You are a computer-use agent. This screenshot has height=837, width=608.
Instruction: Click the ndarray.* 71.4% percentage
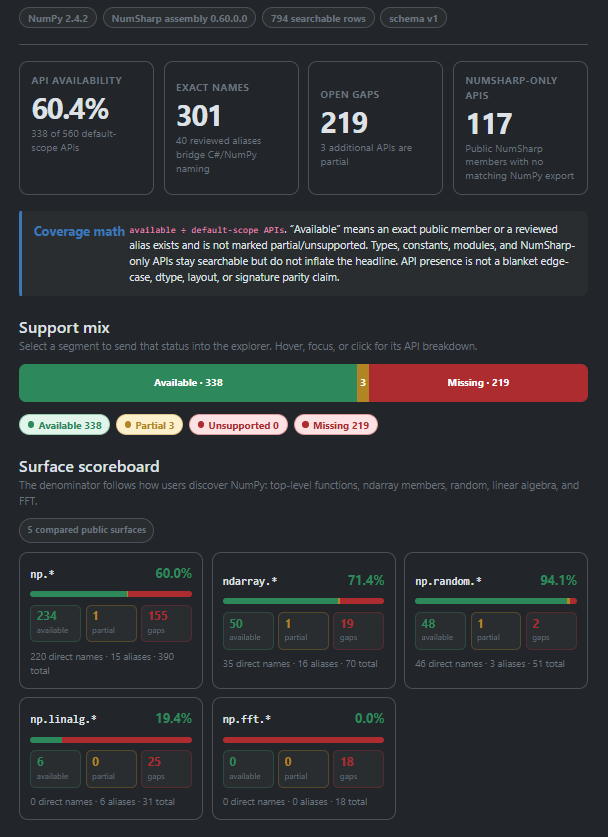[x=366, y=580]
